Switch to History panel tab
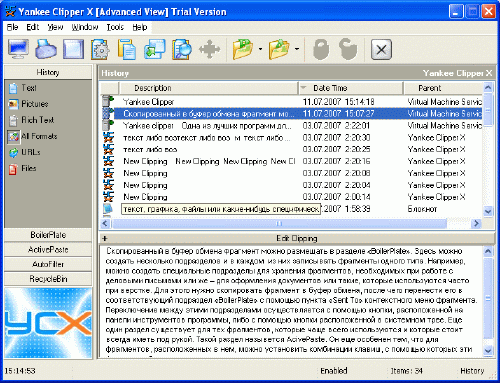 point(48,72)
